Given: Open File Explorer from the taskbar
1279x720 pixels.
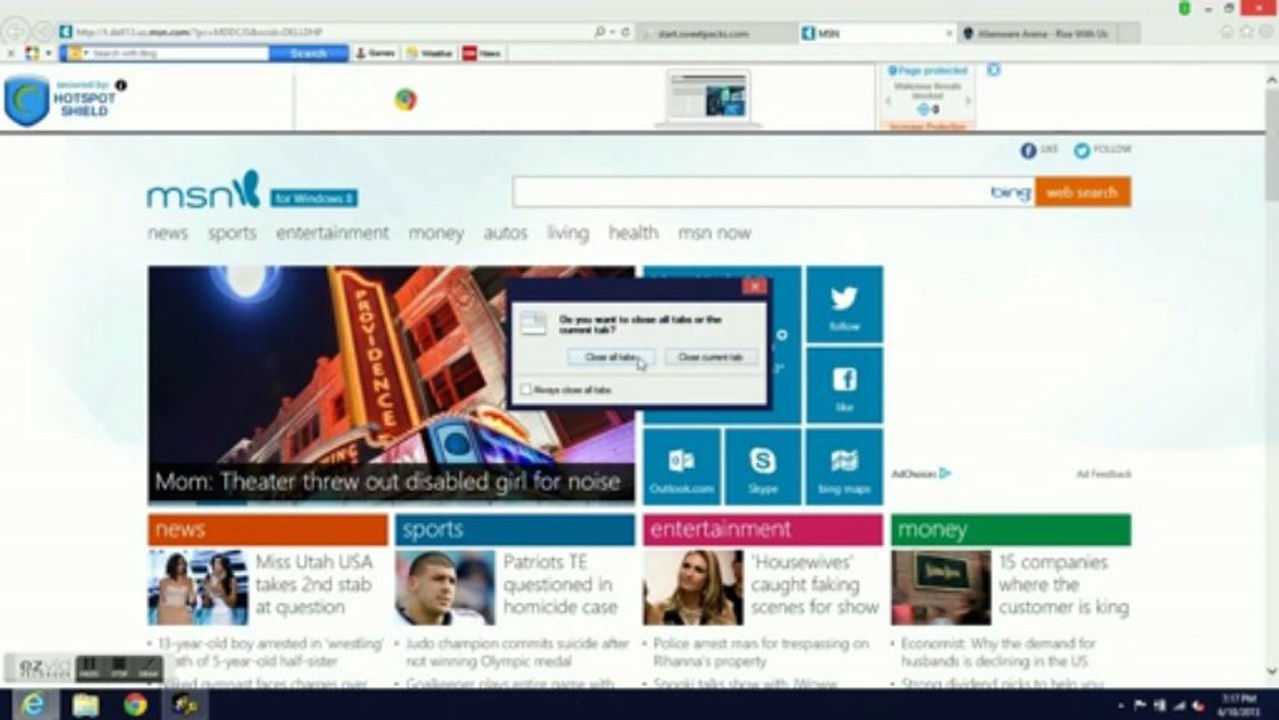Looking at the screenshot, I should 86,705.
